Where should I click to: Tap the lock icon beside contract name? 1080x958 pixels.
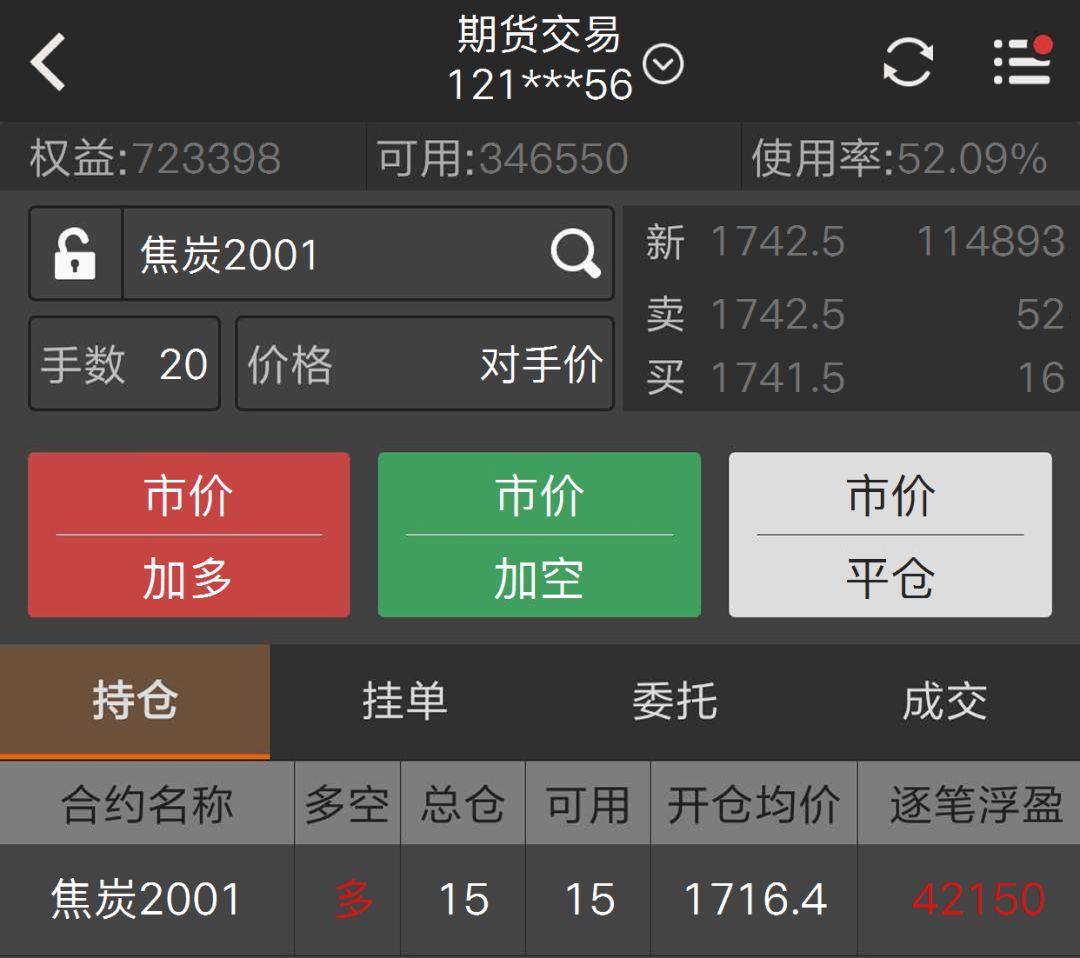[73, 253]
